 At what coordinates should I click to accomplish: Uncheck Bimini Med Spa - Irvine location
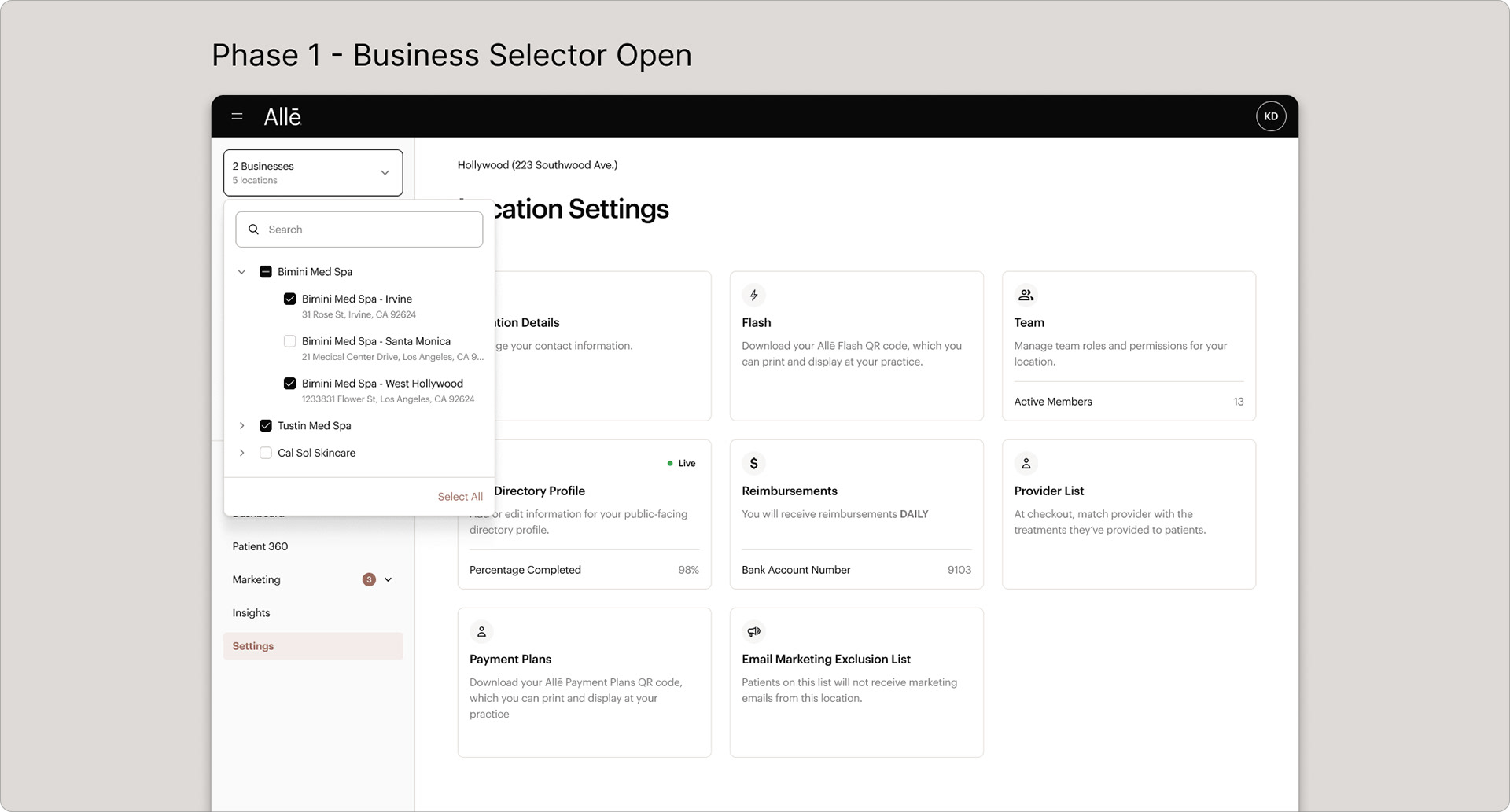(289, 299)
